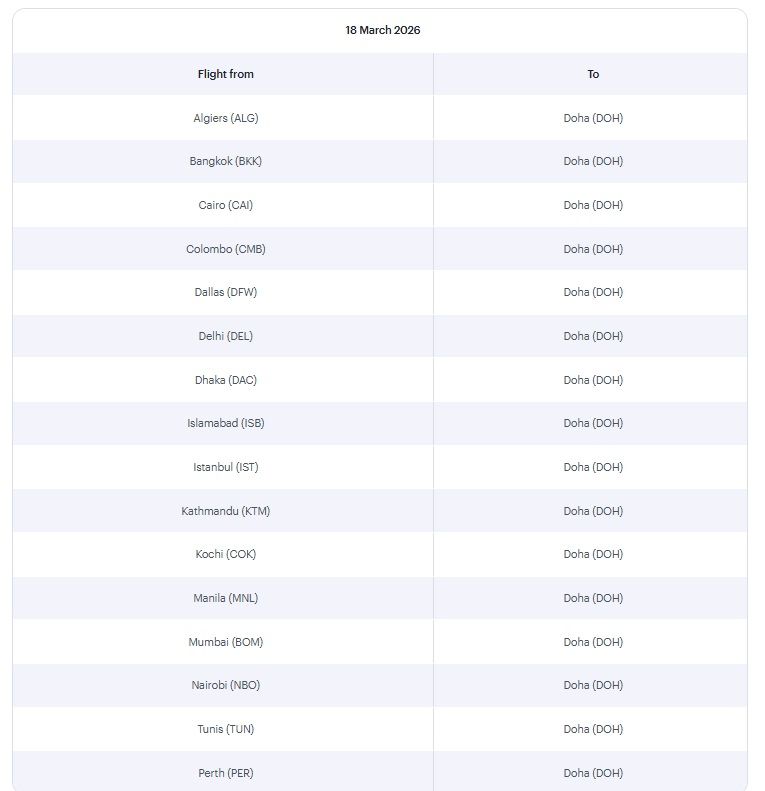Click the Cairo (CAI) flight entry

226,205
